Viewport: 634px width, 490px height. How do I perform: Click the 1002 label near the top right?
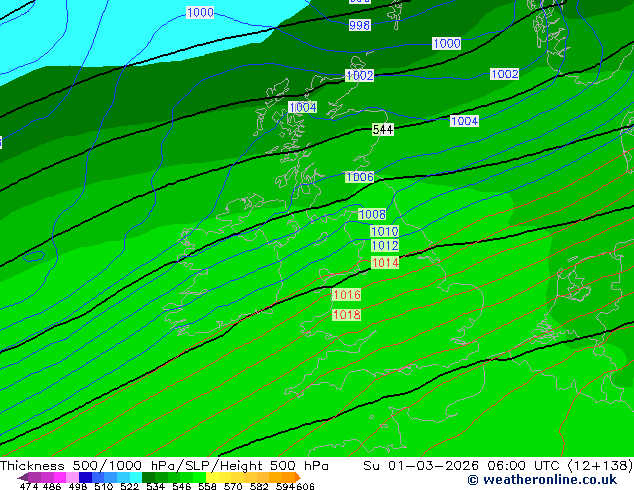[504, 74]
